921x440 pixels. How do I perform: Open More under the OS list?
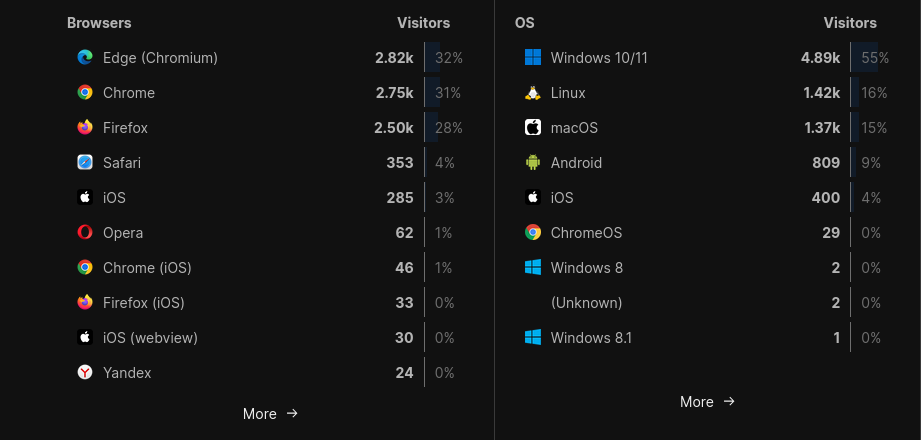707,402
